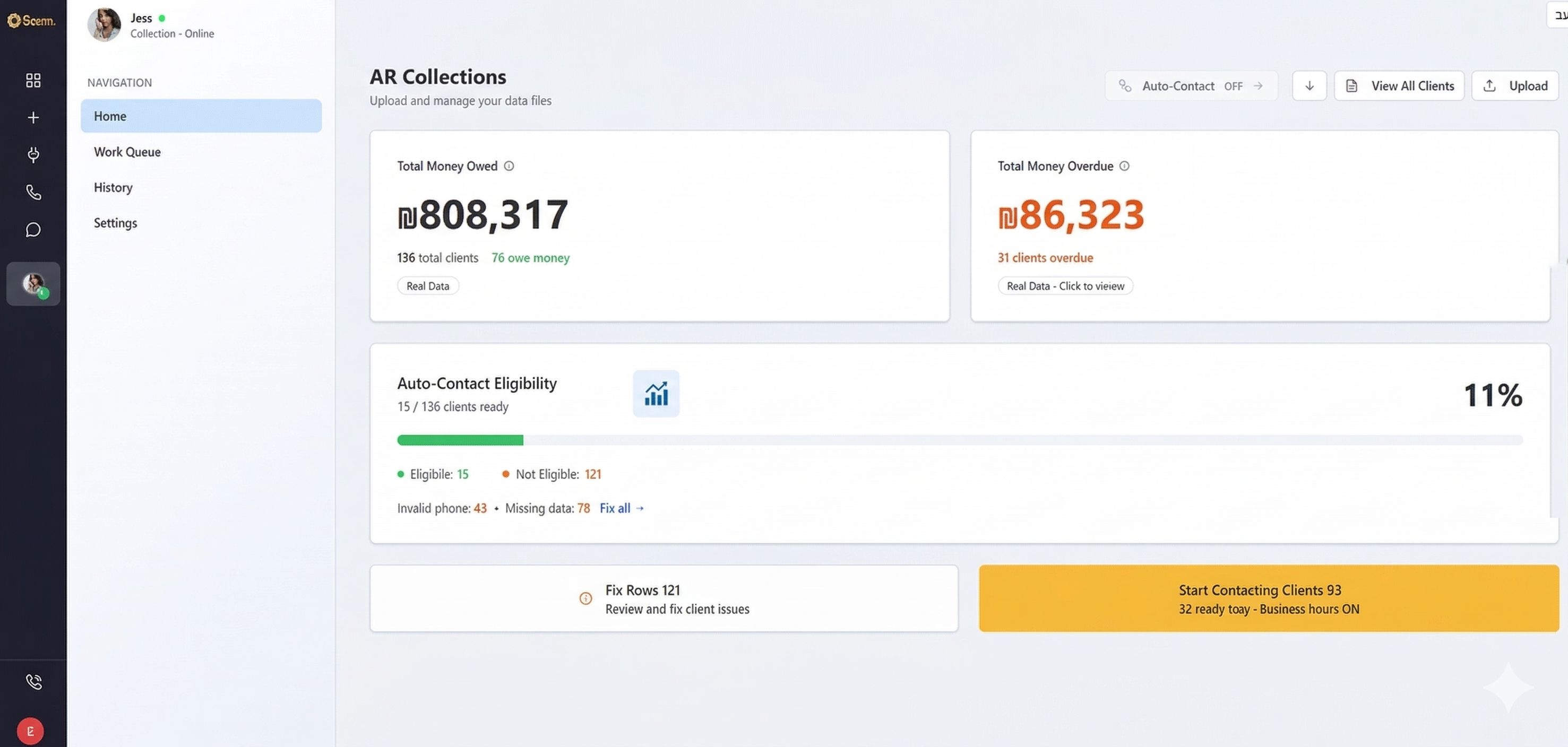The width and height of the screenshot is (1568, 747).
Task: Click the View All Clients button
Action: point(1399,85)
